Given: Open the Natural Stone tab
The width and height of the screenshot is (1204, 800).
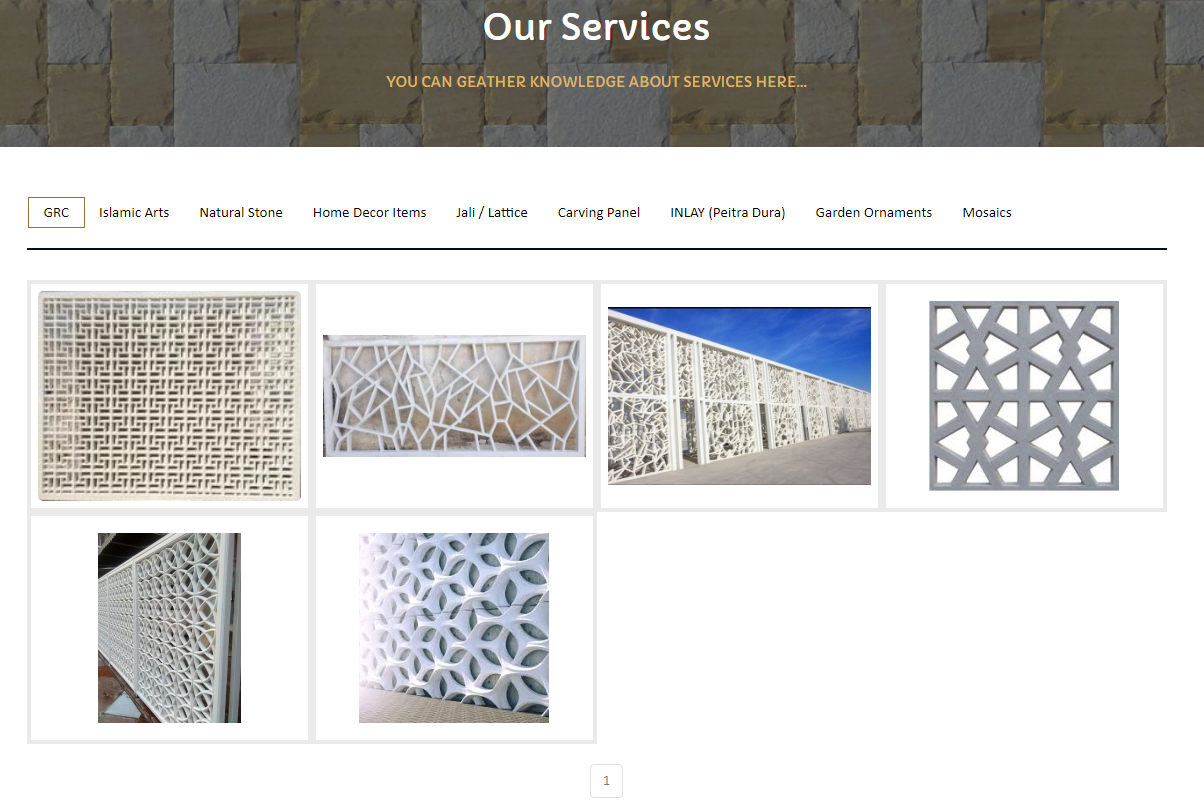Looking at the screenshot, I should point(241,212).
